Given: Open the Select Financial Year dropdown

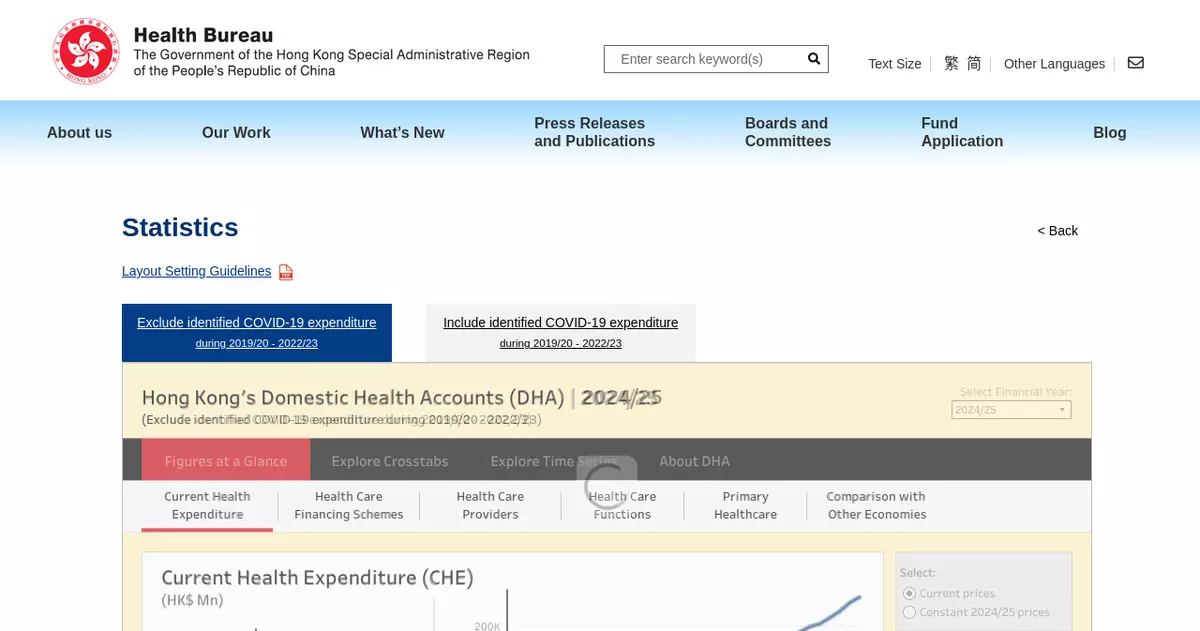Looking at the screenshot, I should tap(1011, 410).
